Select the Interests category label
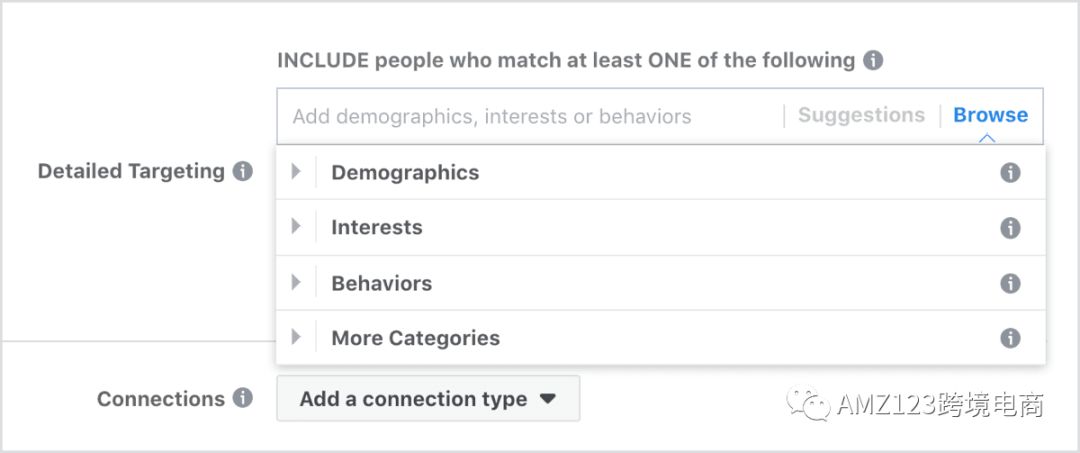The height and width of the screenshot is (453, 1080). point(377,227)
